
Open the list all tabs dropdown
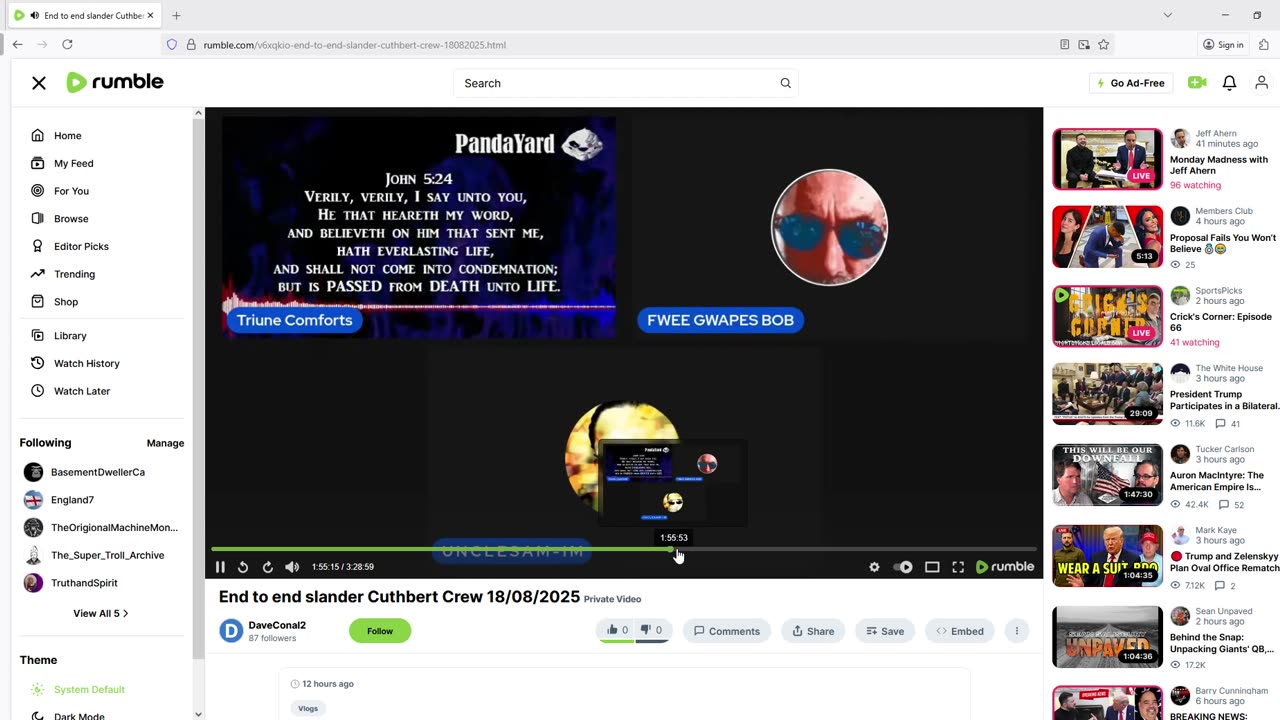coord(1167,15)
